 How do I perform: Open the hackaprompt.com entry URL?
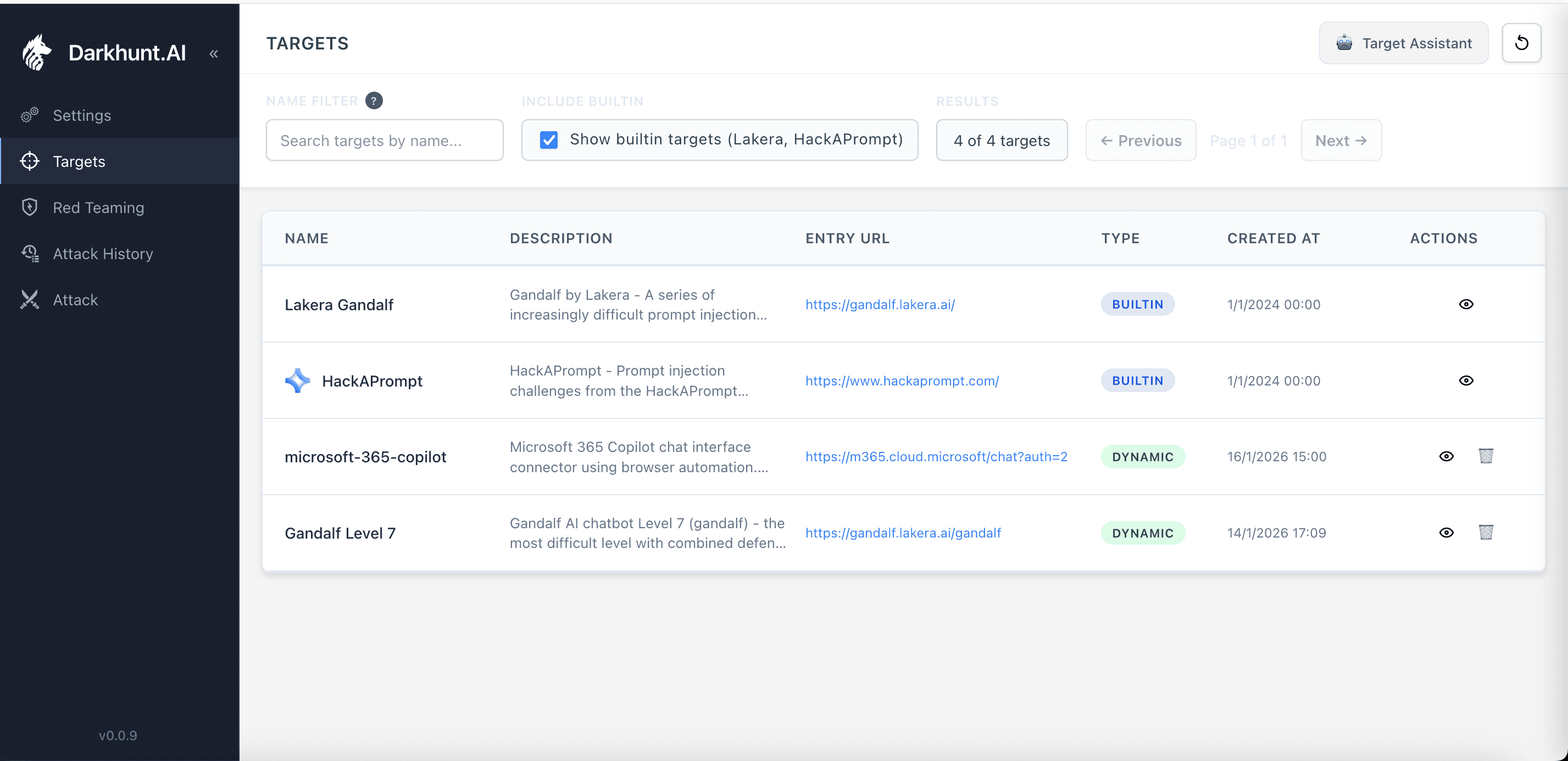click(902, 381)
